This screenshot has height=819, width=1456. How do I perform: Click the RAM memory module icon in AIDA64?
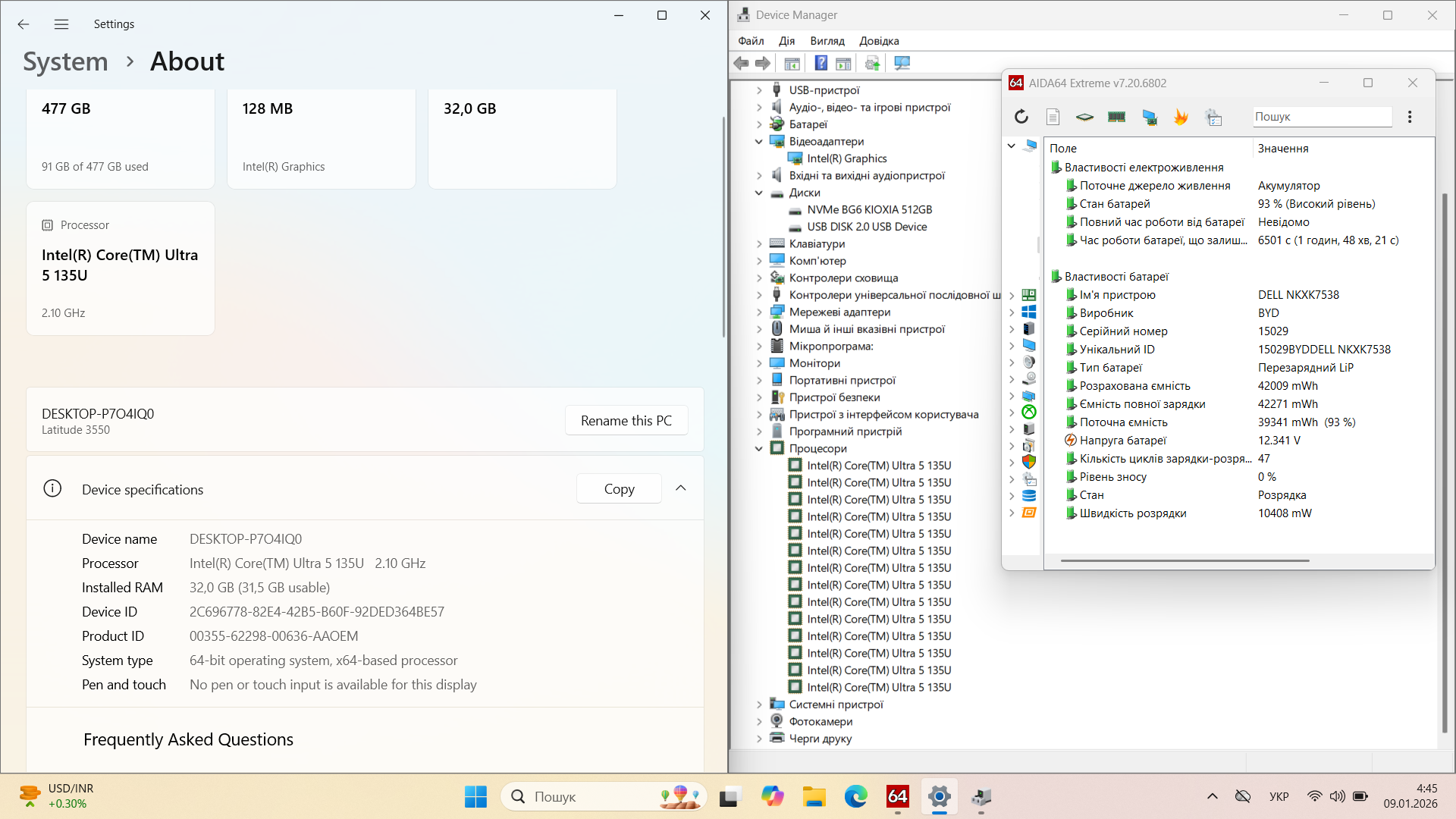[x=1116, y=117]
